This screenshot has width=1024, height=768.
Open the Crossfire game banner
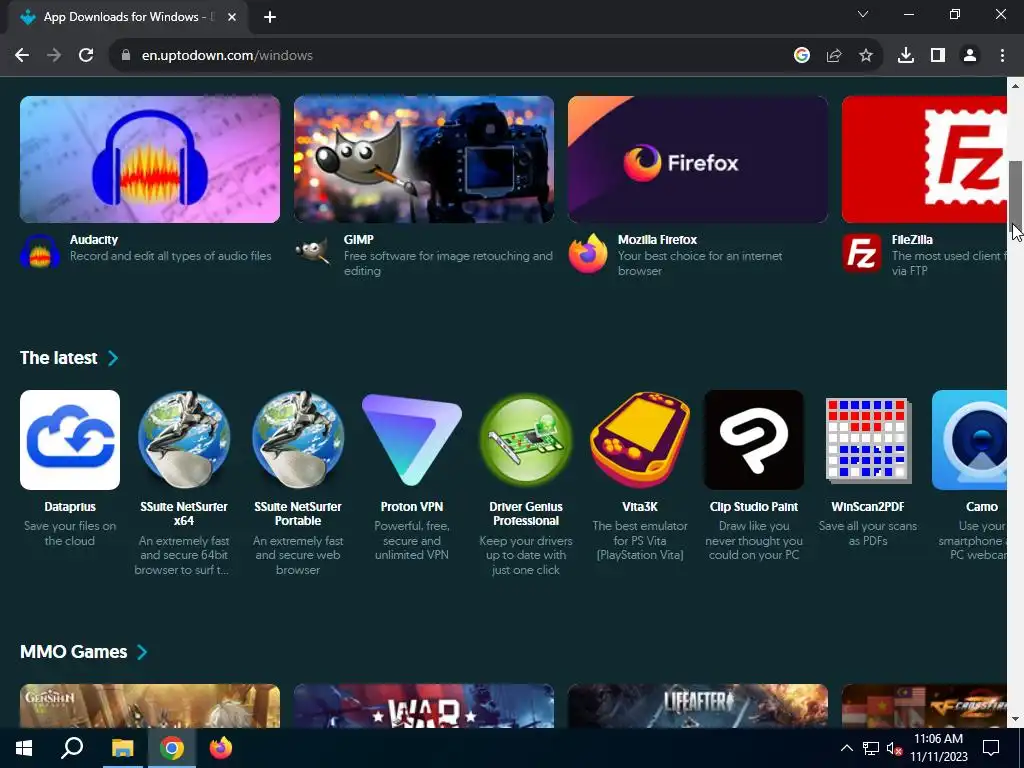pos(924,706)
